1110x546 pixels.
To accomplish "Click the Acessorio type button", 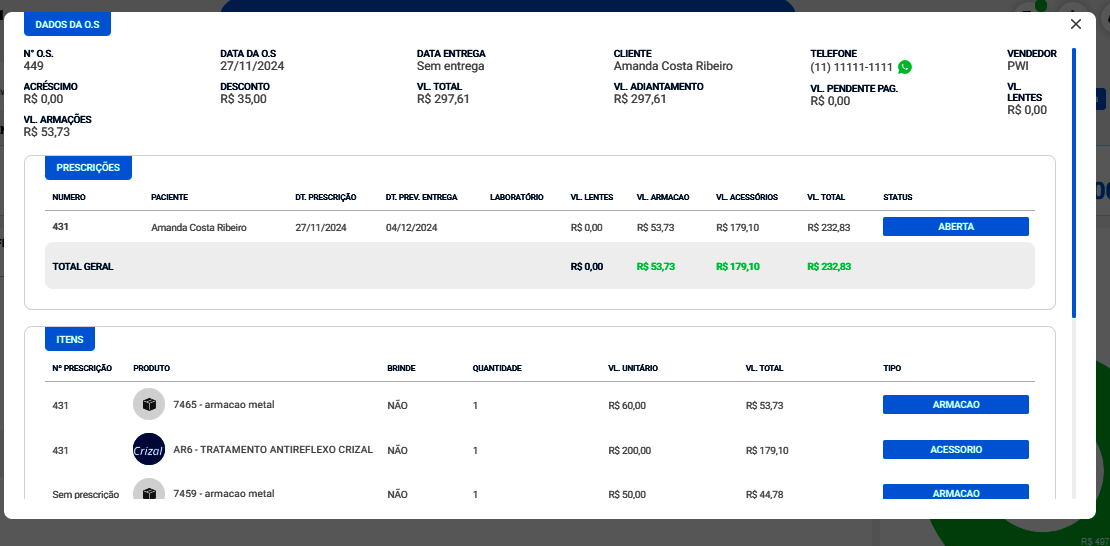I will click(x=955, y=450).
